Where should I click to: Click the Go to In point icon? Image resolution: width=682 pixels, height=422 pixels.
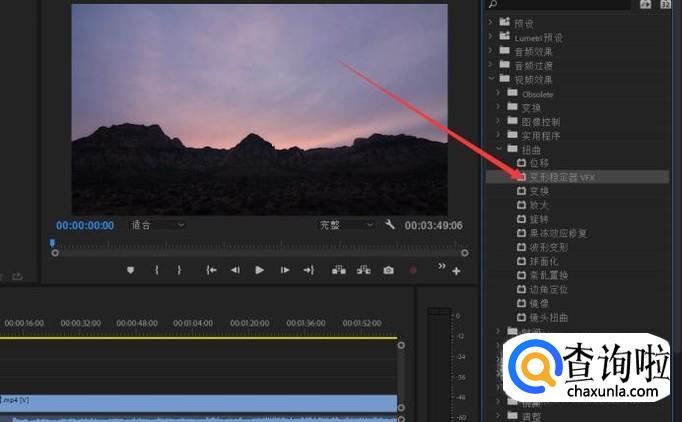coord(210,270)
